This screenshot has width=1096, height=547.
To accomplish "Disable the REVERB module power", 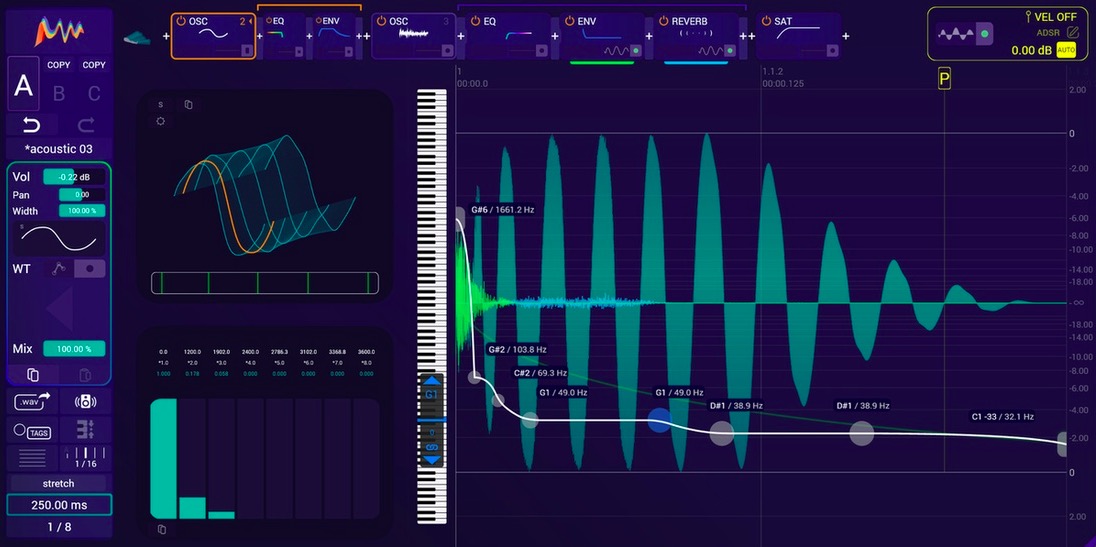I will pyautogui.click(x=663, y=22).
